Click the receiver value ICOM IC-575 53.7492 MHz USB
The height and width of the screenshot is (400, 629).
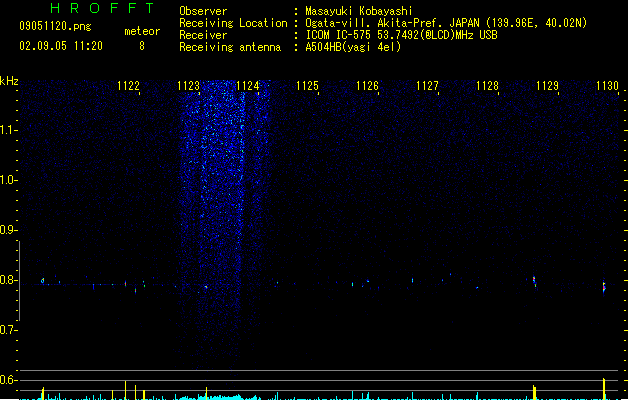pos(402,35)
